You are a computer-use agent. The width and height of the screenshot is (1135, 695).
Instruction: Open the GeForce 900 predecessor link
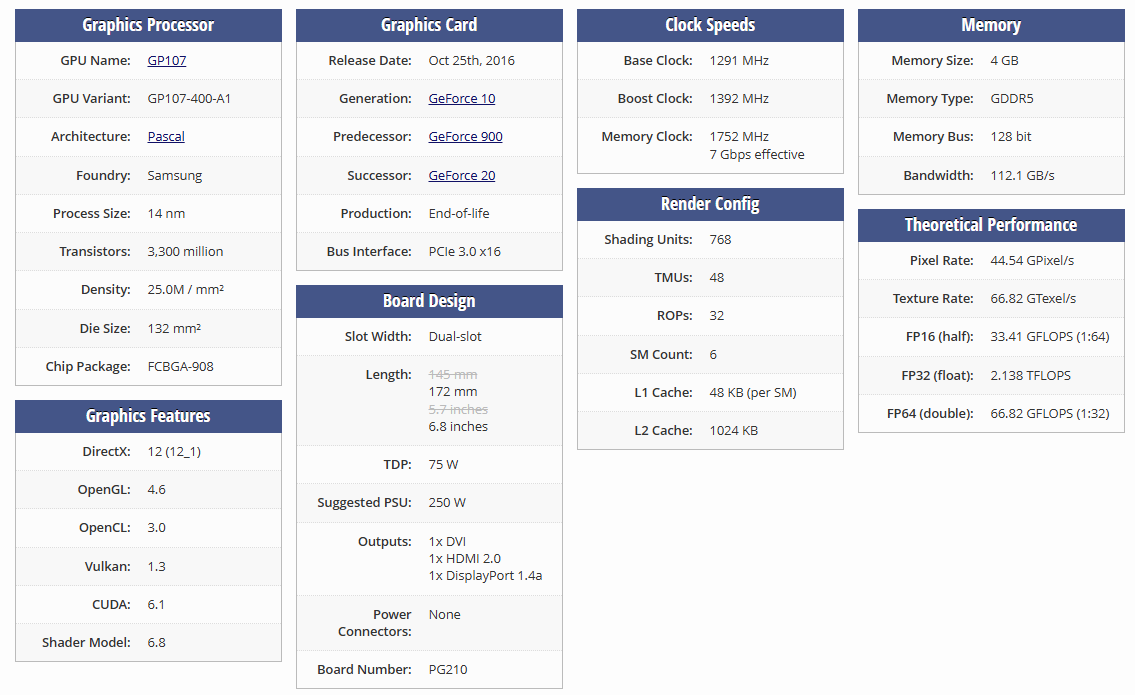[465, 137]
